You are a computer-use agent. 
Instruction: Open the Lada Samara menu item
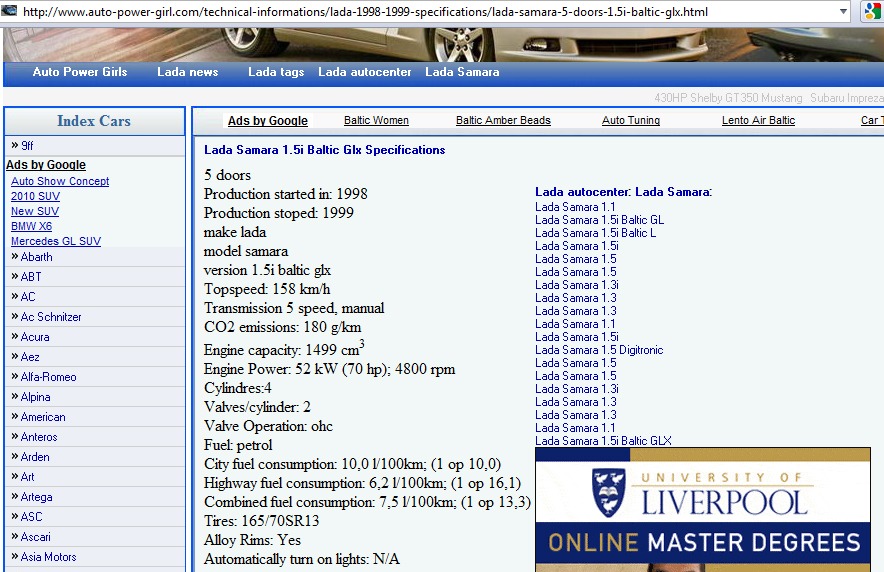click(x=462, y=72)
